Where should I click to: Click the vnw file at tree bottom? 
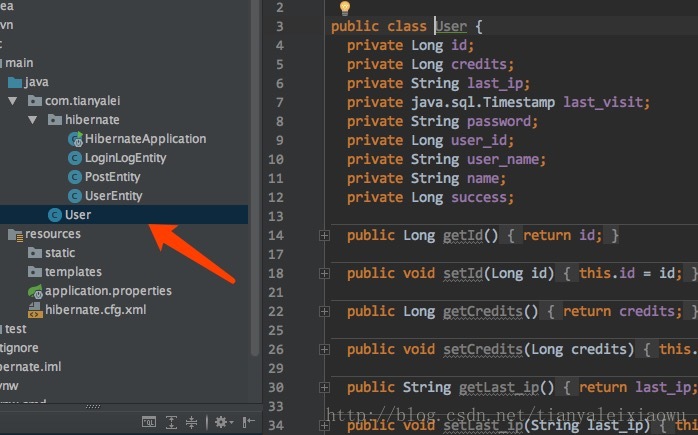(x=9, y=386)
